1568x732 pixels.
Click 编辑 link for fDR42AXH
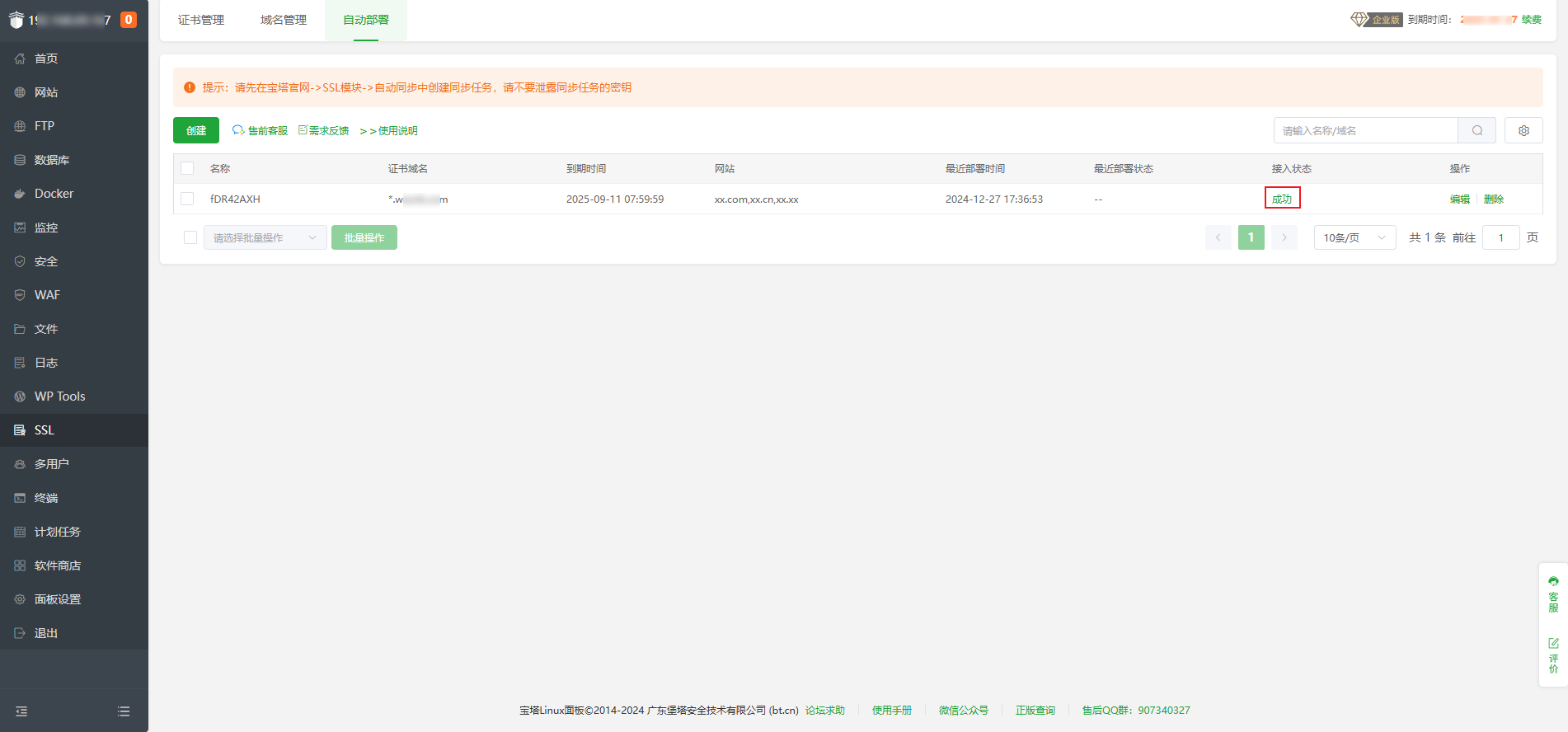1459,199
